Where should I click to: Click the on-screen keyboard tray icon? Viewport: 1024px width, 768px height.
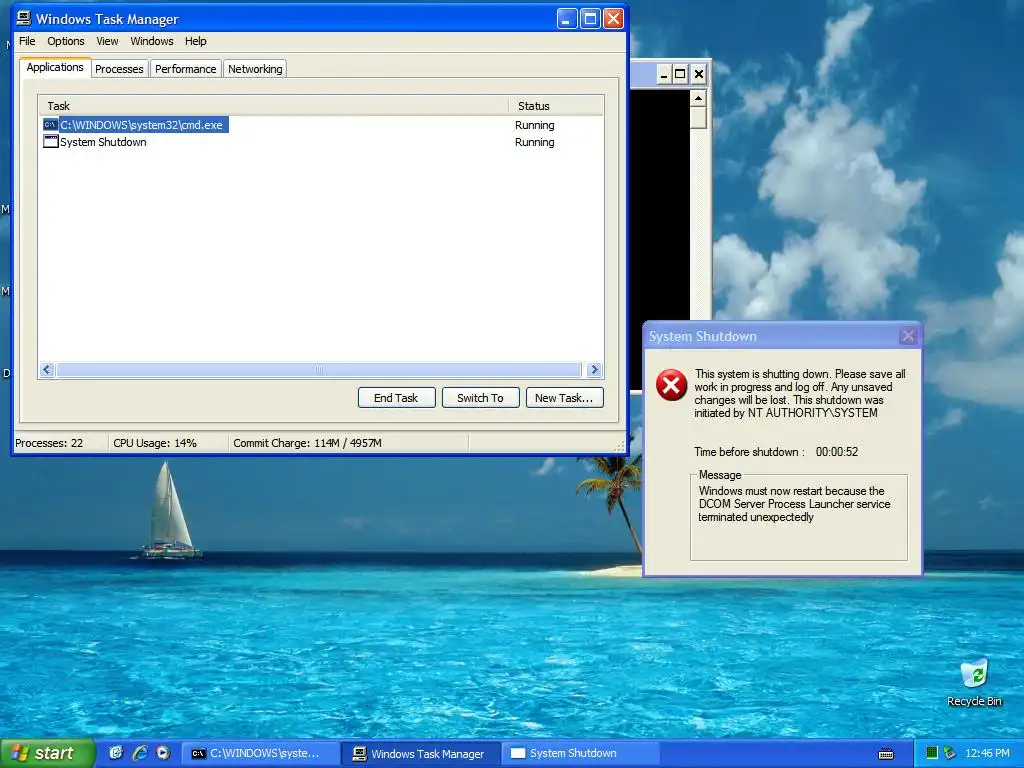tap(886, 754)
